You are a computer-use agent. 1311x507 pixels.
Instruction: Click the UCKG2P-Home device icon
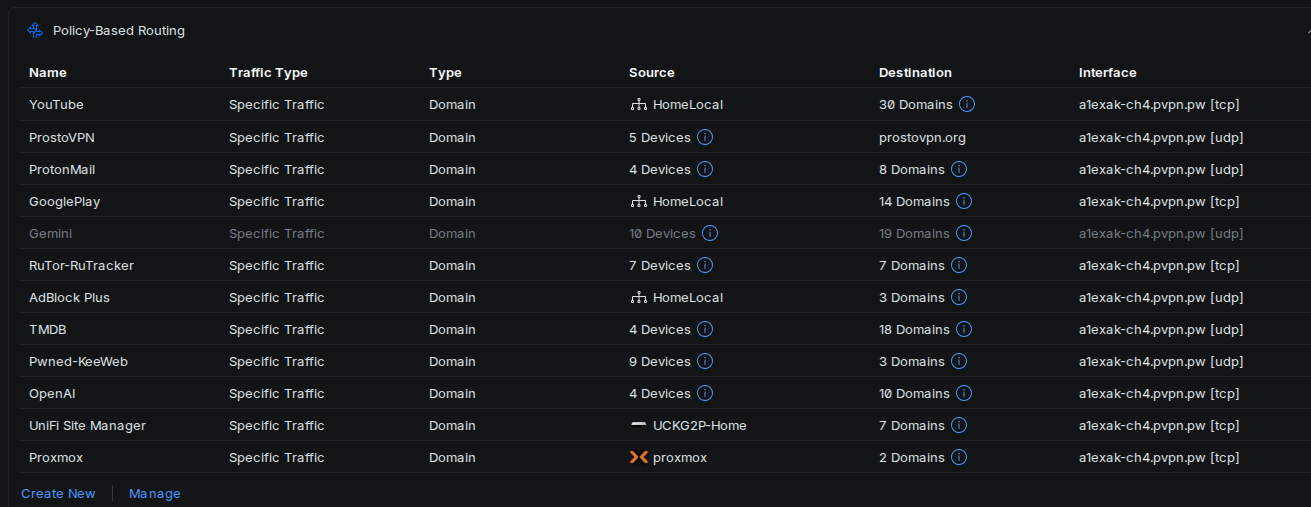(x=638, y=425)
